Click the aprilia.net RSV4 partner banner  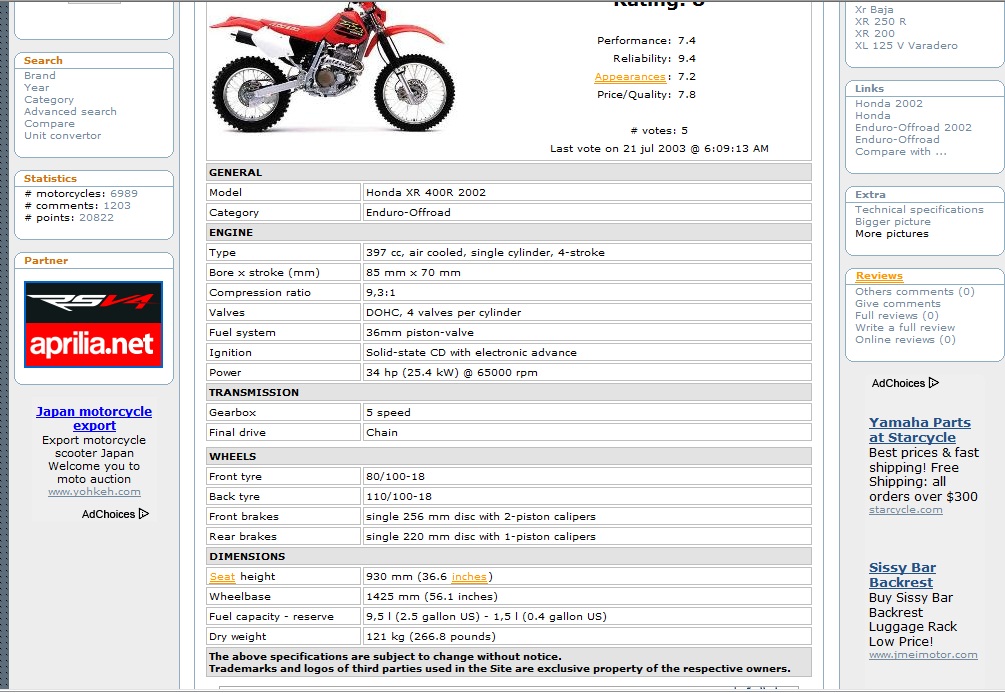pos(93,324)
